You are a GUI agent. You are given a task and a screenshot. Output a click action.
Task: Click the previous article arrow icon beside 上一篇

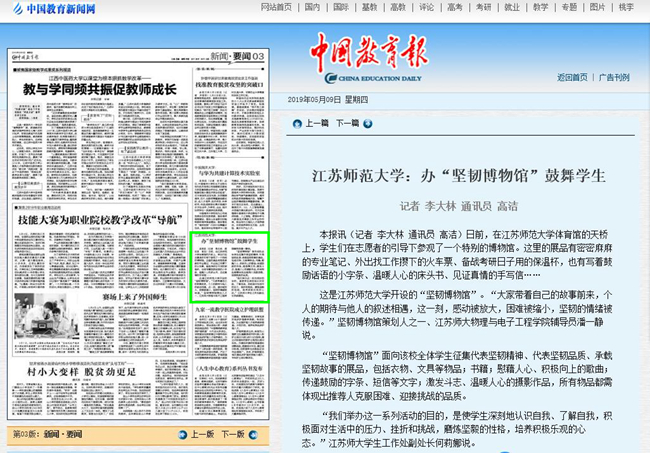296,123
